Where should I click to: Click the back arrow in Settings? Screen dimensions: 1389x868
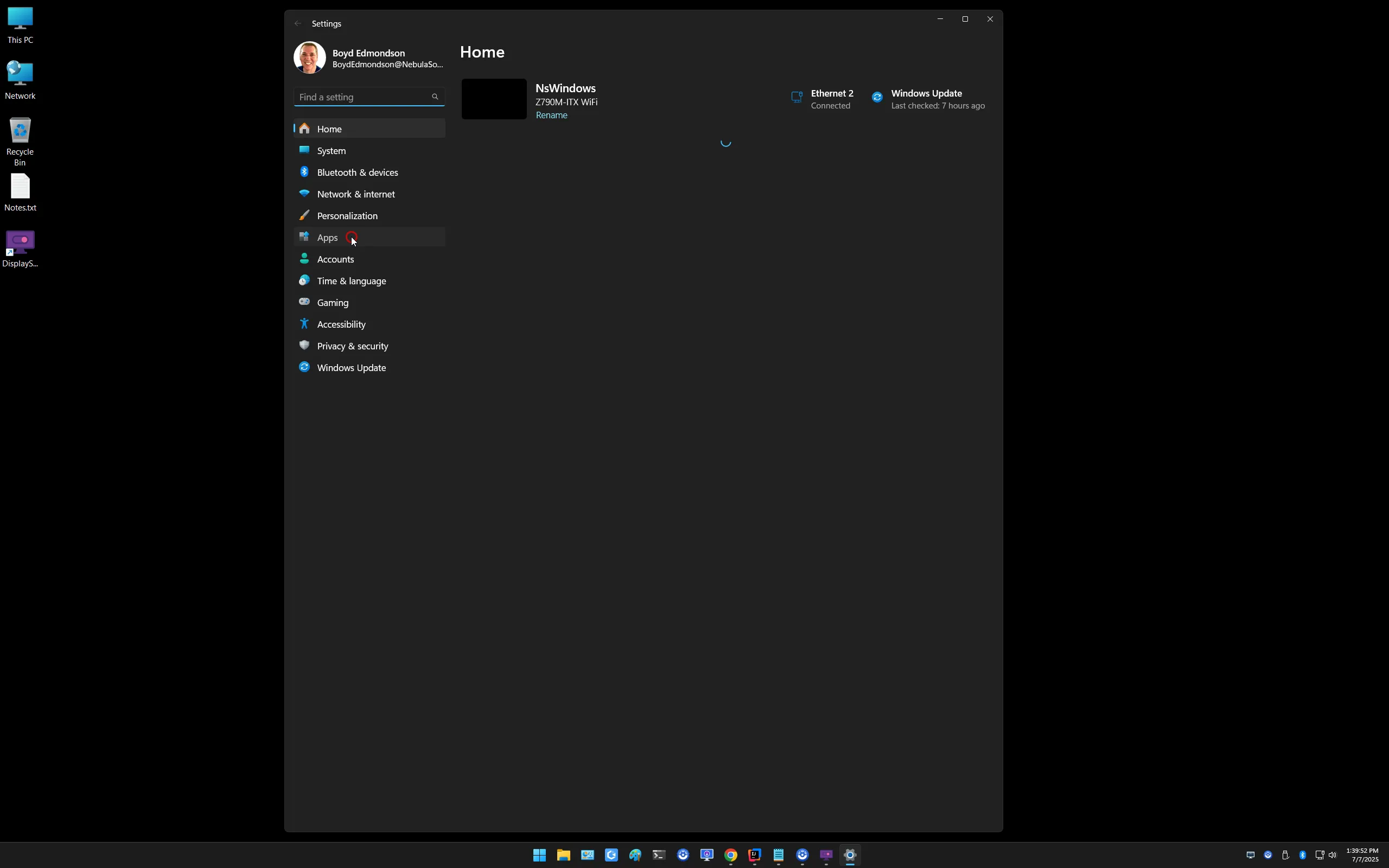tap(297, 23)
